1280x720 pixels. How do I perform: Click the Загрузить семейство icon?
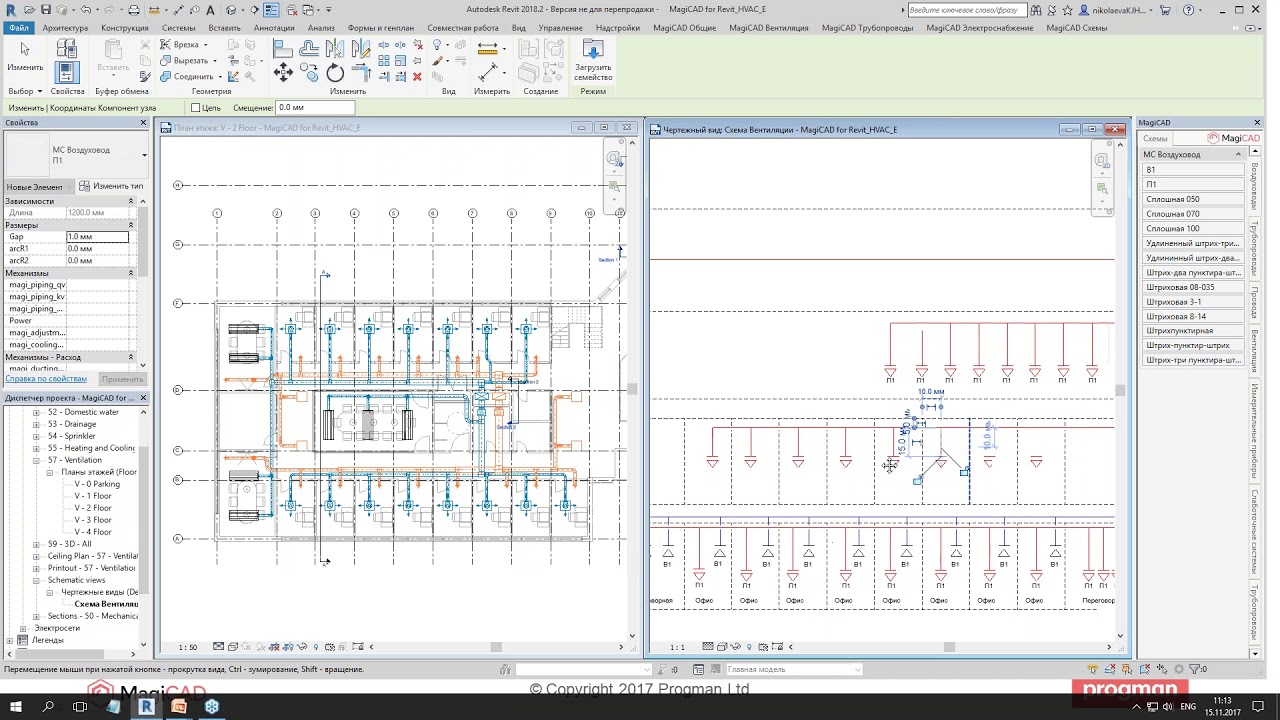593,50
